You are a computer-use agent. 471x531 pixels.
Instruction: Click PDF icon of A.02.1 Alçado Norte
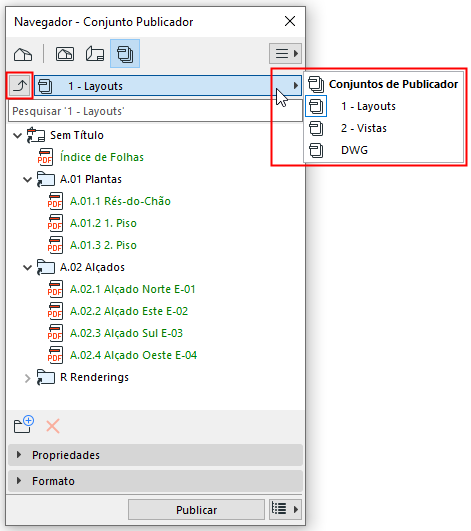(x=55, y=289)
